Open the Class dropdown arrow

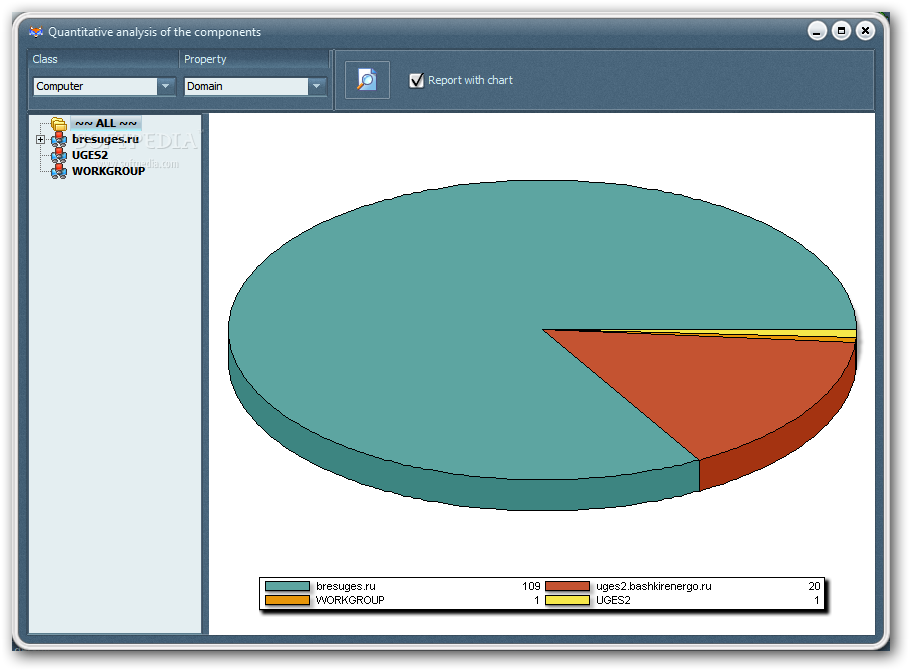pyautogui.click(x=165, y=86)
